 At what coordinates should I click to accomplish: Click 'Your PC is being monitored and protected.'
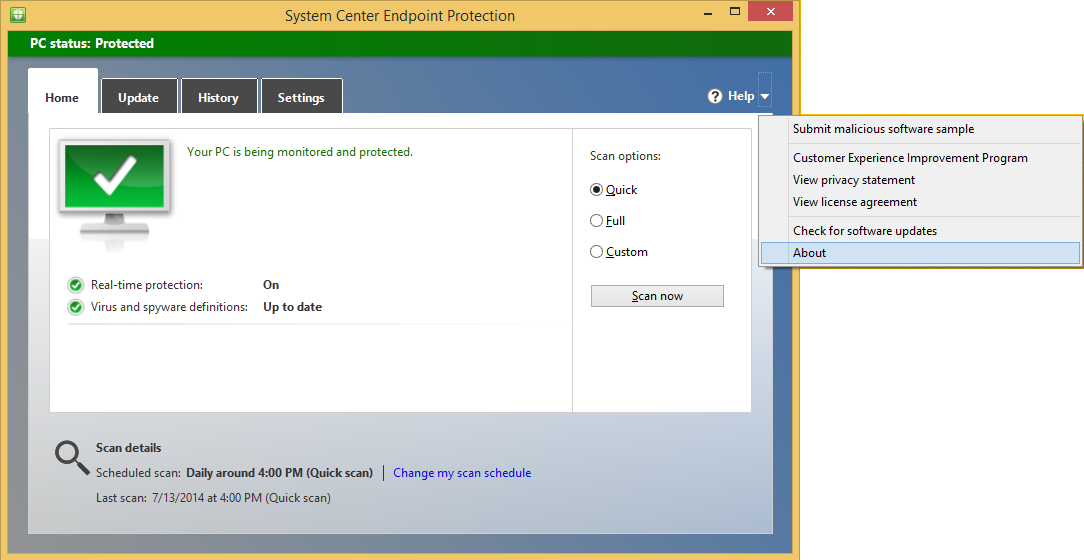pyautogui.click(x=300, y=152)
